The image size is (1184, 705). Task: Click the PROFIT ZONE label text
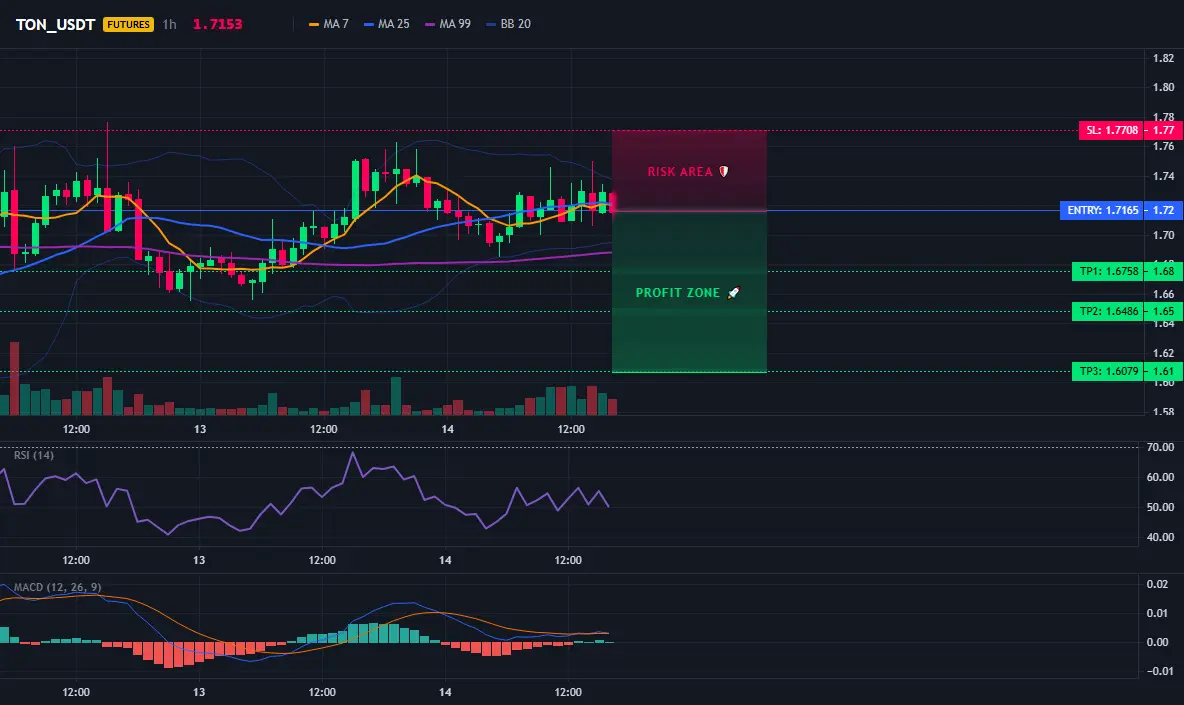(677, 293)
